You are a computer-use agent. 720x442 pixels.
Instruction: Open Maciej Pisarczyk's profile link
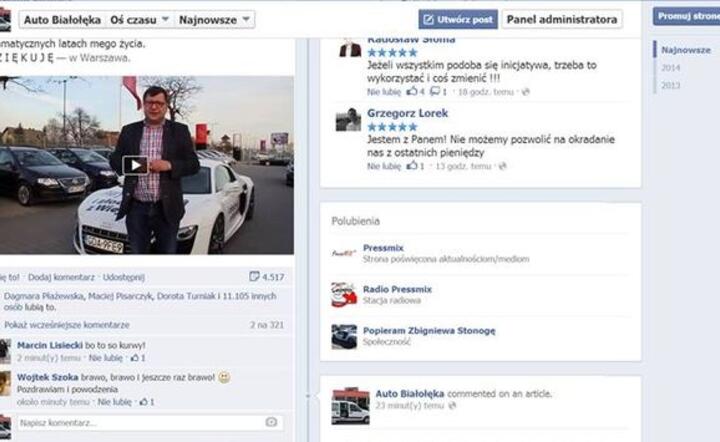pyautogui.click(x=121, y=296)
